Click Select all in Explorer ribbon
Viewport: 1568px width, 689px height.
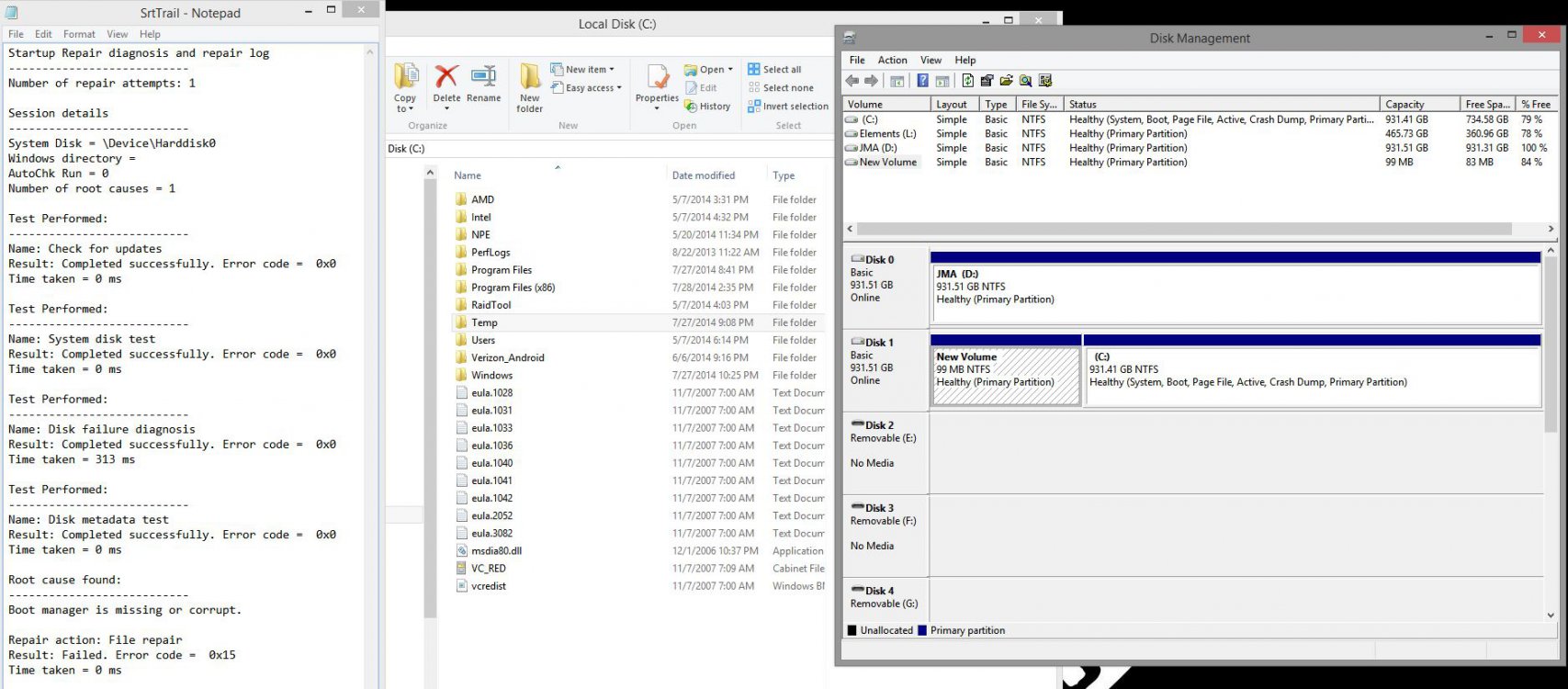[774, 70]
